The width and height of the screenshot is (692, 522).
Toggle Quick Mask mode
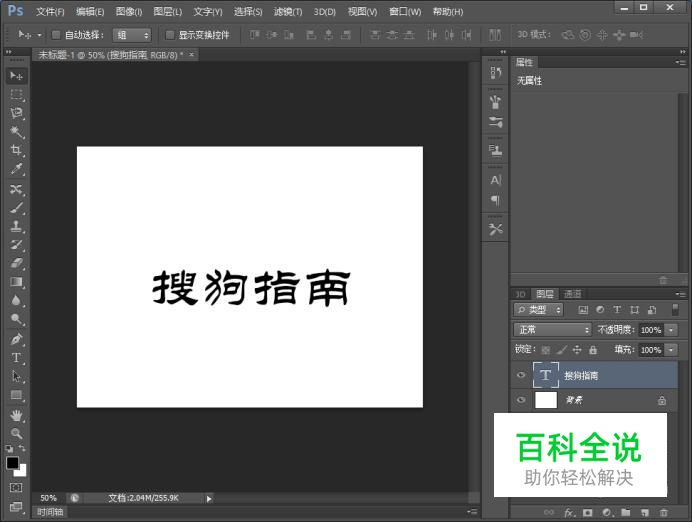point(16,488)
